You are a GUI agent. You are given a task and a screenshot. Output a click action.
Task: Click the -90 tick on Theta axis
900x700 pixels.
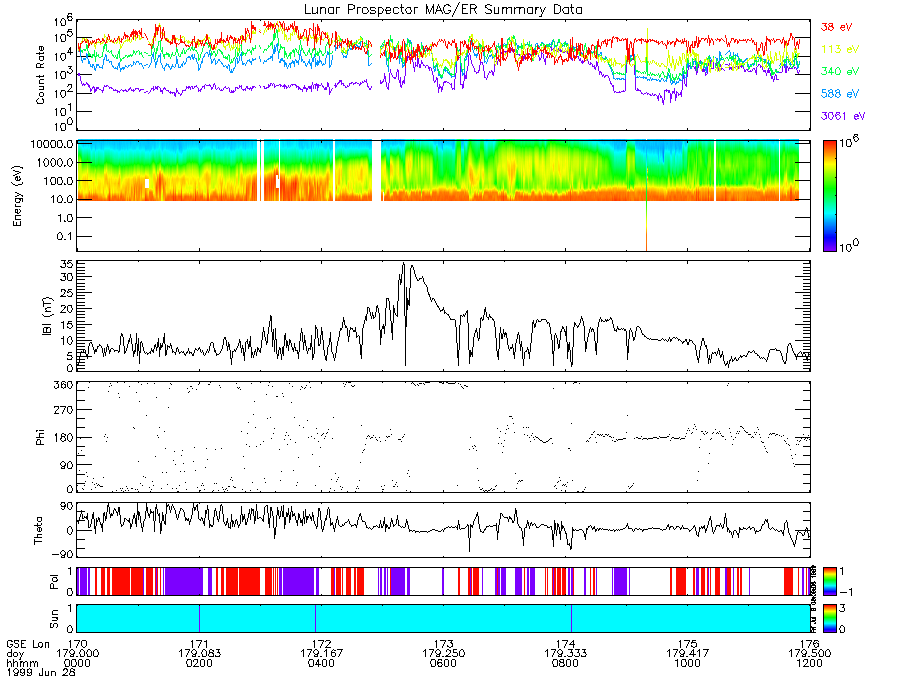coord(63,554)
